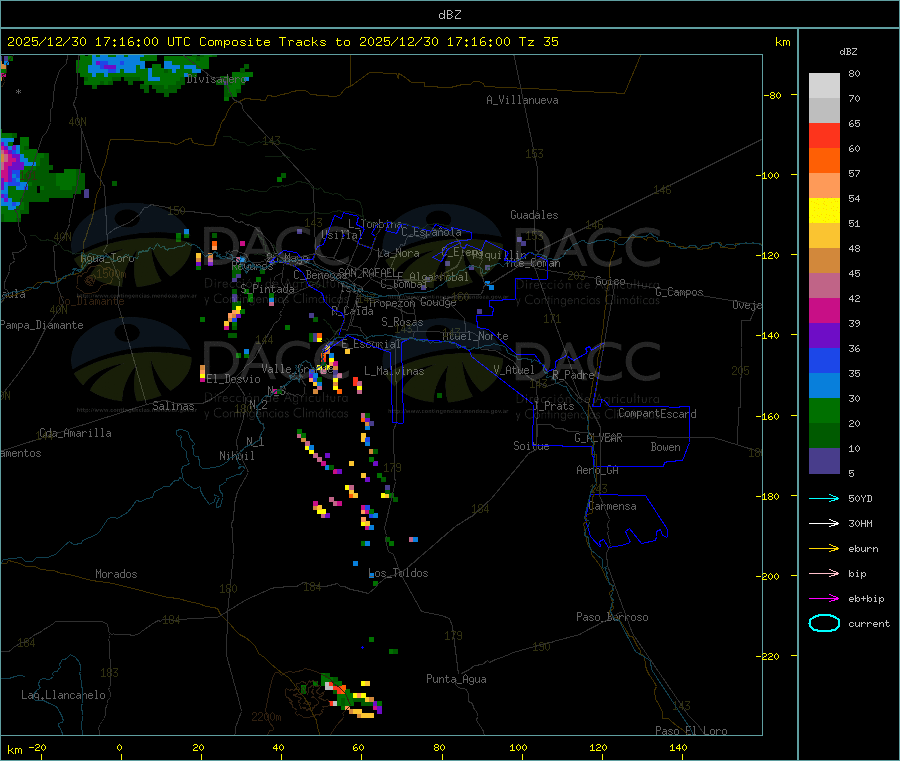900x761 pixels.
Task: Click the Pampa_Diamante map label
Action: pos(41,325)
